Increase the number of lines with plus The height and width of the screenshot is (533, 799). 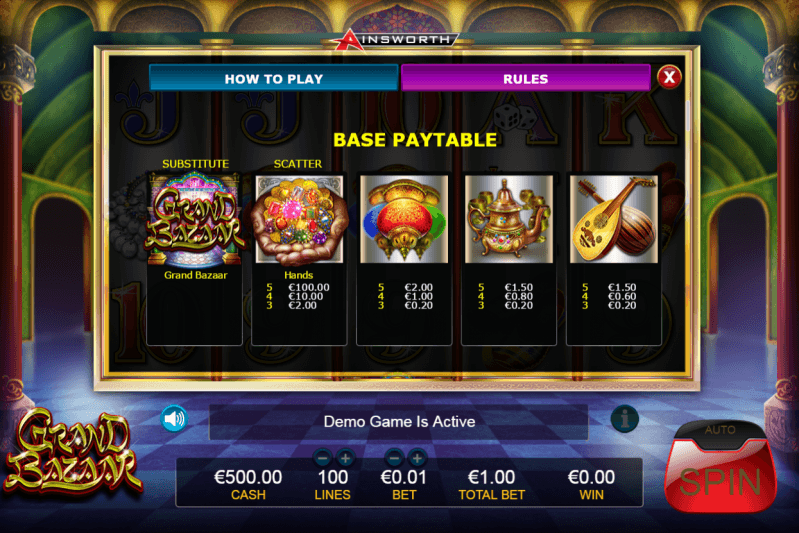point(345,458)
